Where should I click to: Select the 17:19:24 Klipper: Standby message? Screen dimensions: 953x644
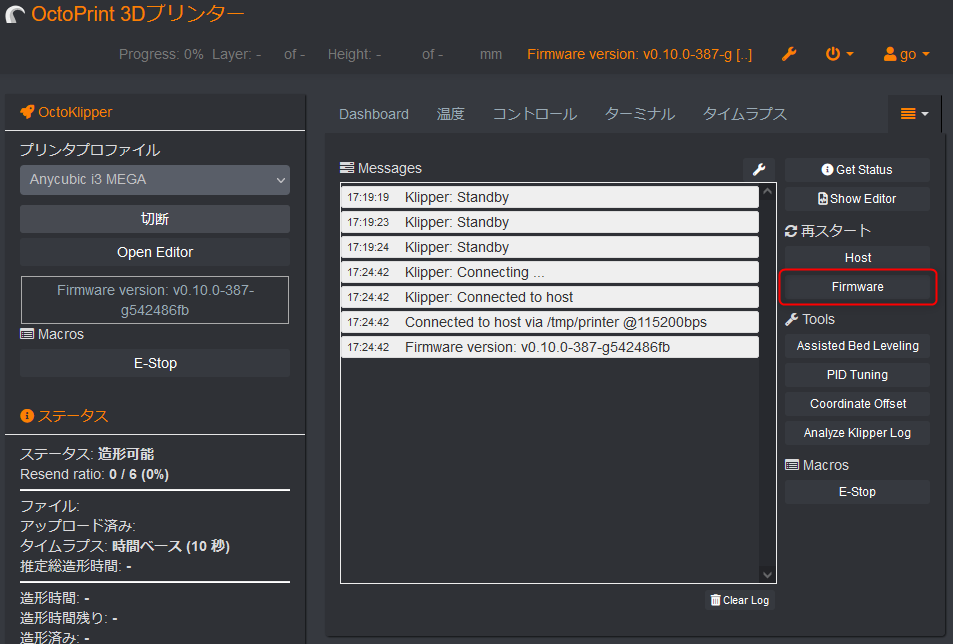click(550, 247)
